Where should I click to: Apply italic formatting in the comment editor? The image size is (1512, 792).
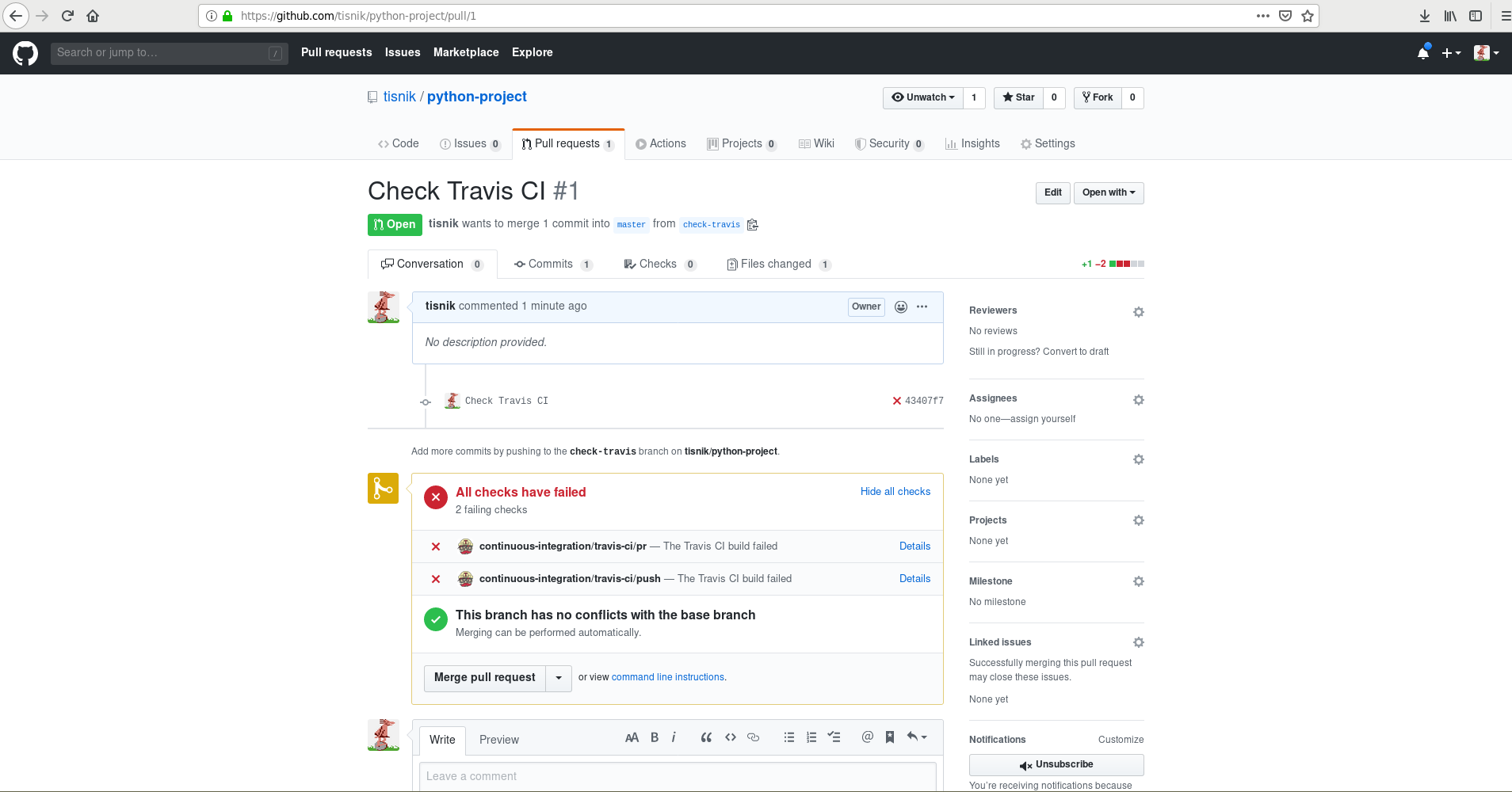pyautogui.click(x=674, y=737)
